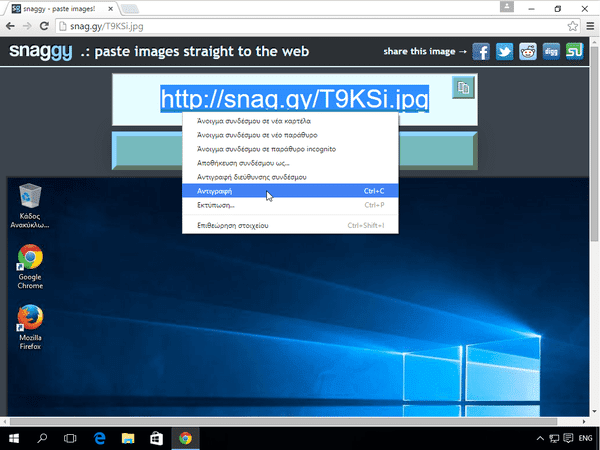Click the snaggy logo
600x450 pixels.
pyautogui.click(x=41, y=51)
